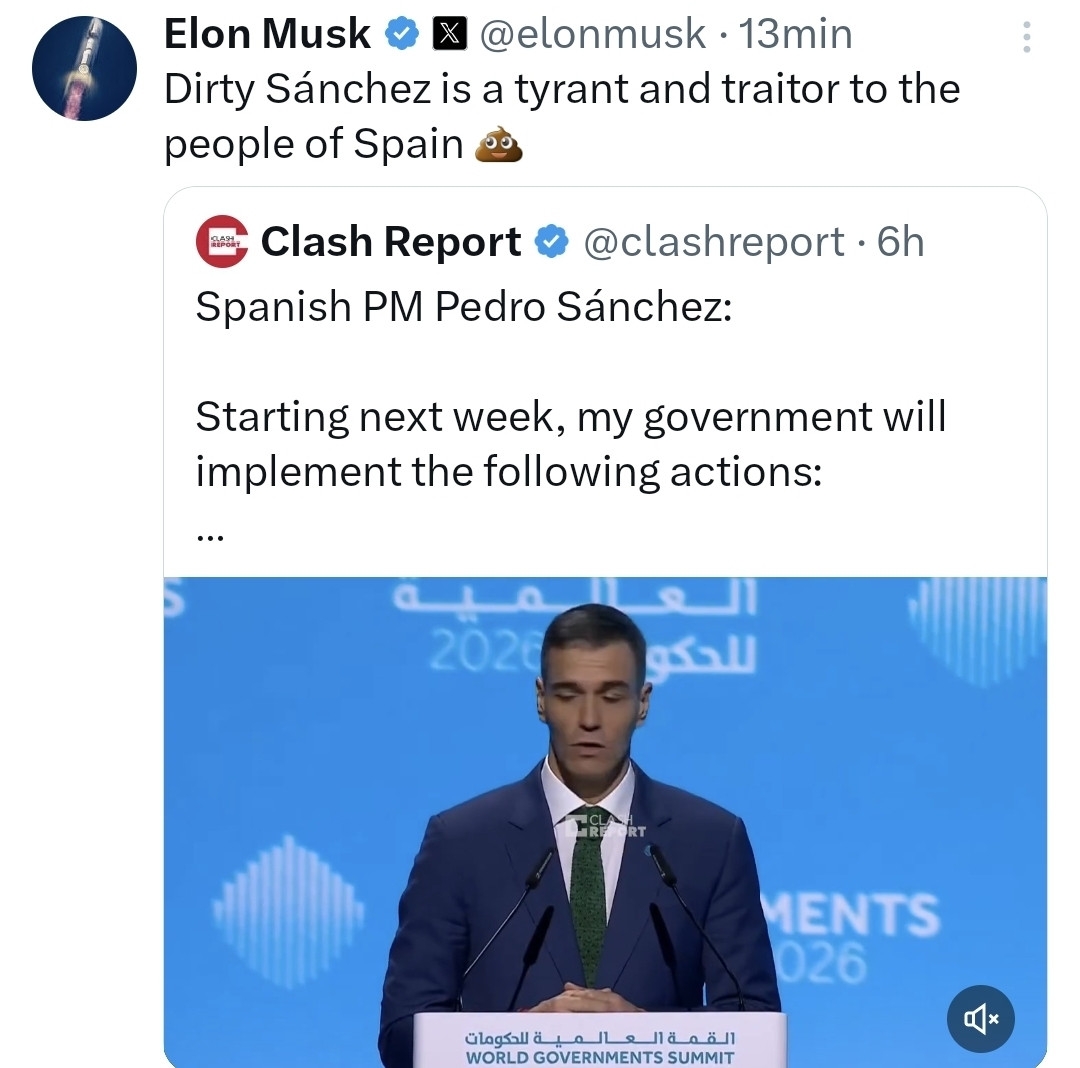Unmute the video with the speaker icon
Screen dimensions: 1080x1068
pos(981,1019)
